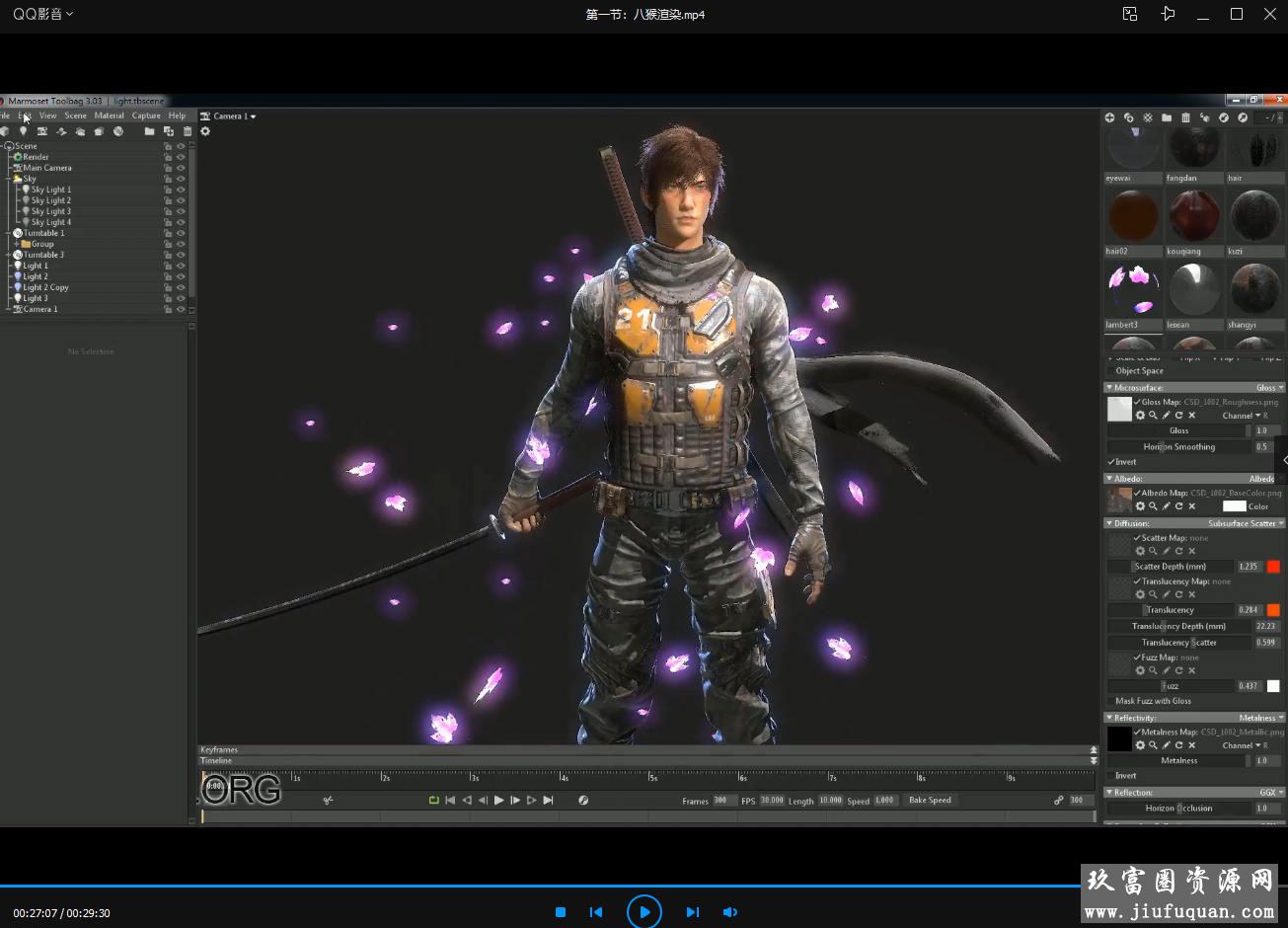Hide the Sky Light 1 layer
The image size is (1288, 928).
click(181, 190)
